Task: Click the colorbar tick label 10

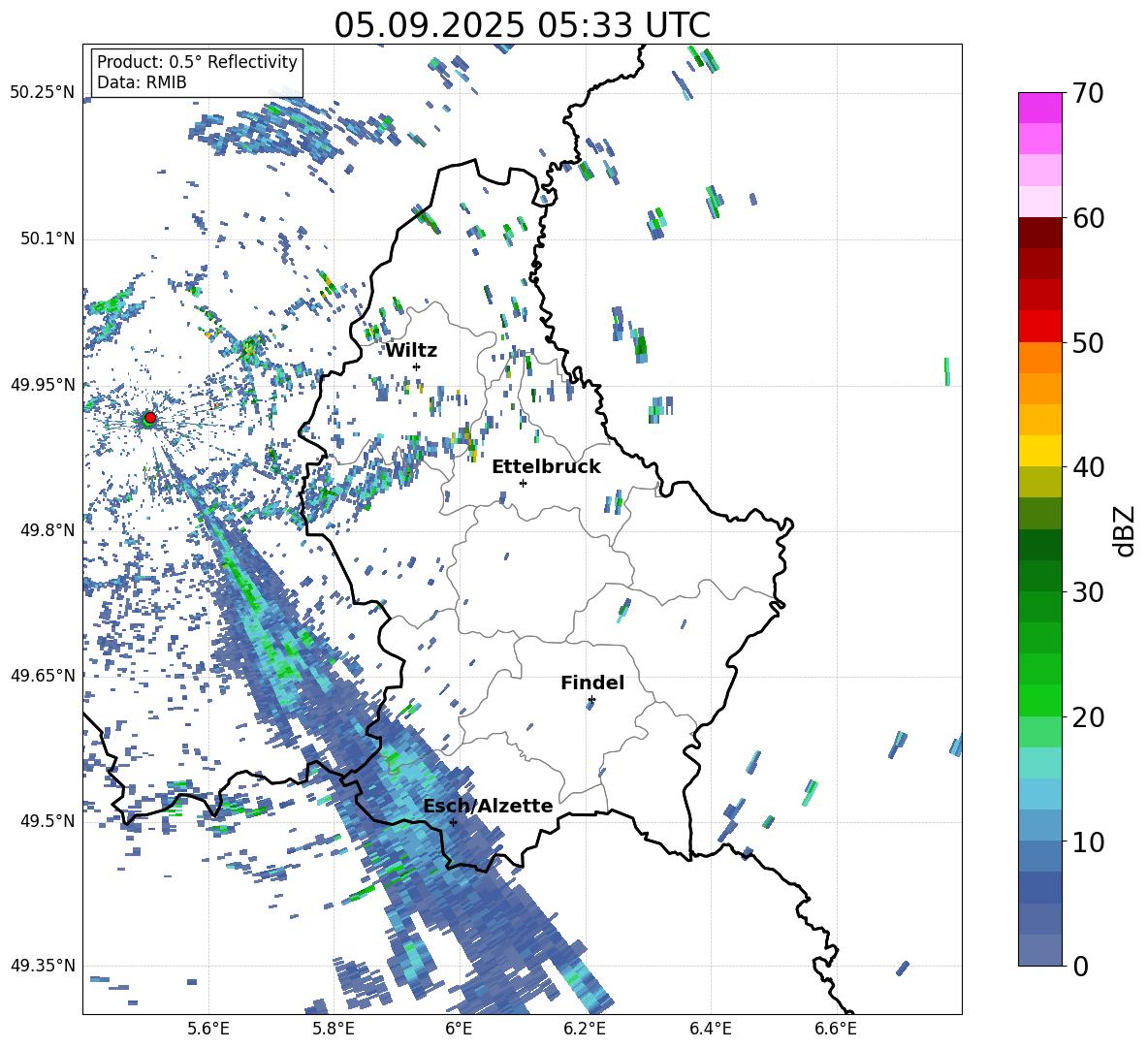Action: (1088, 842)
